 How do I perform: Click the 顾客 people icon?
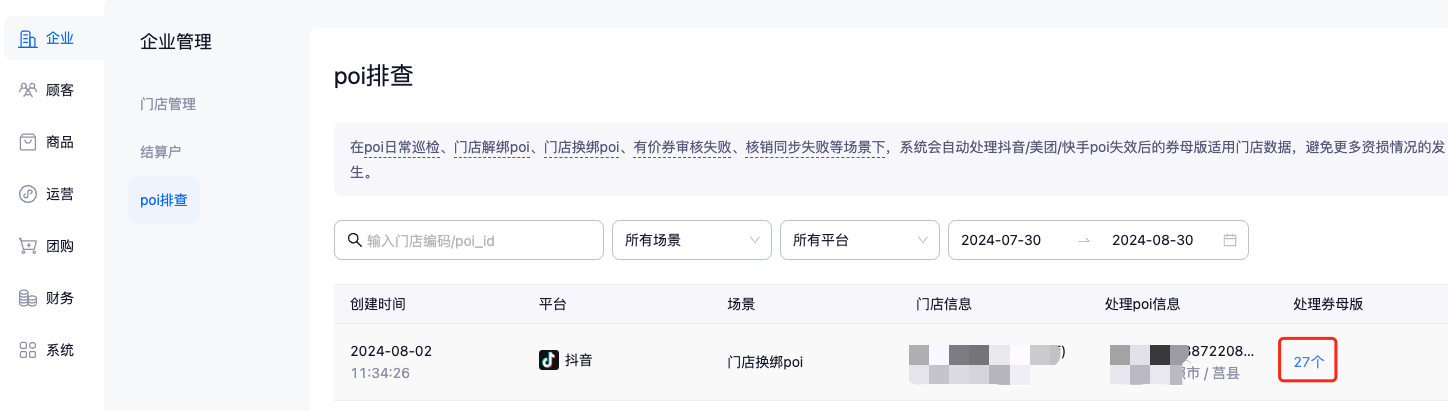click(28, 90)
